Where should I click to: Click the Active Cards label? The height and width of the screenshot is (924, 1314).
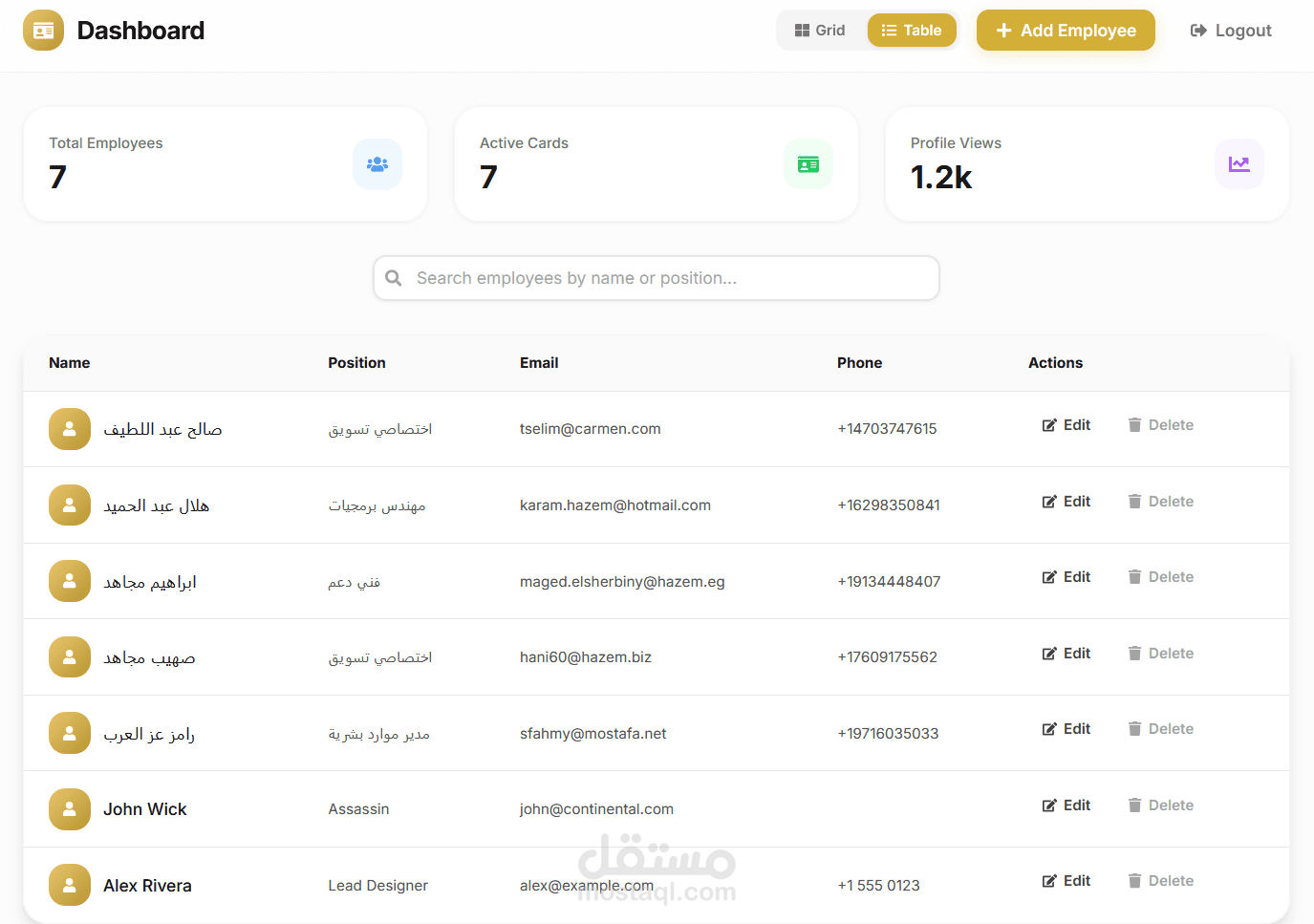[x=524, y=143]
